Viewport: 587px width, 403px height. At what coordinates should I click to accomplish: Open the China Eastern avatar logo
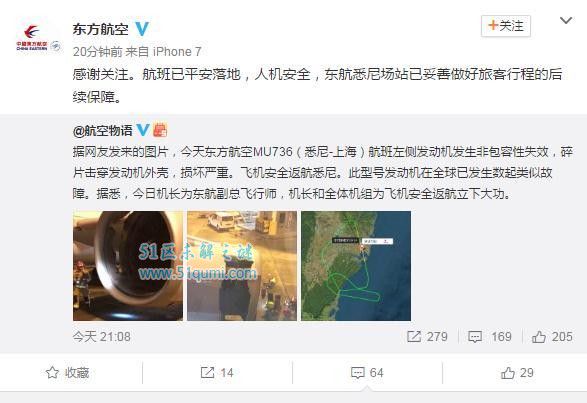(x=37, y=36)
